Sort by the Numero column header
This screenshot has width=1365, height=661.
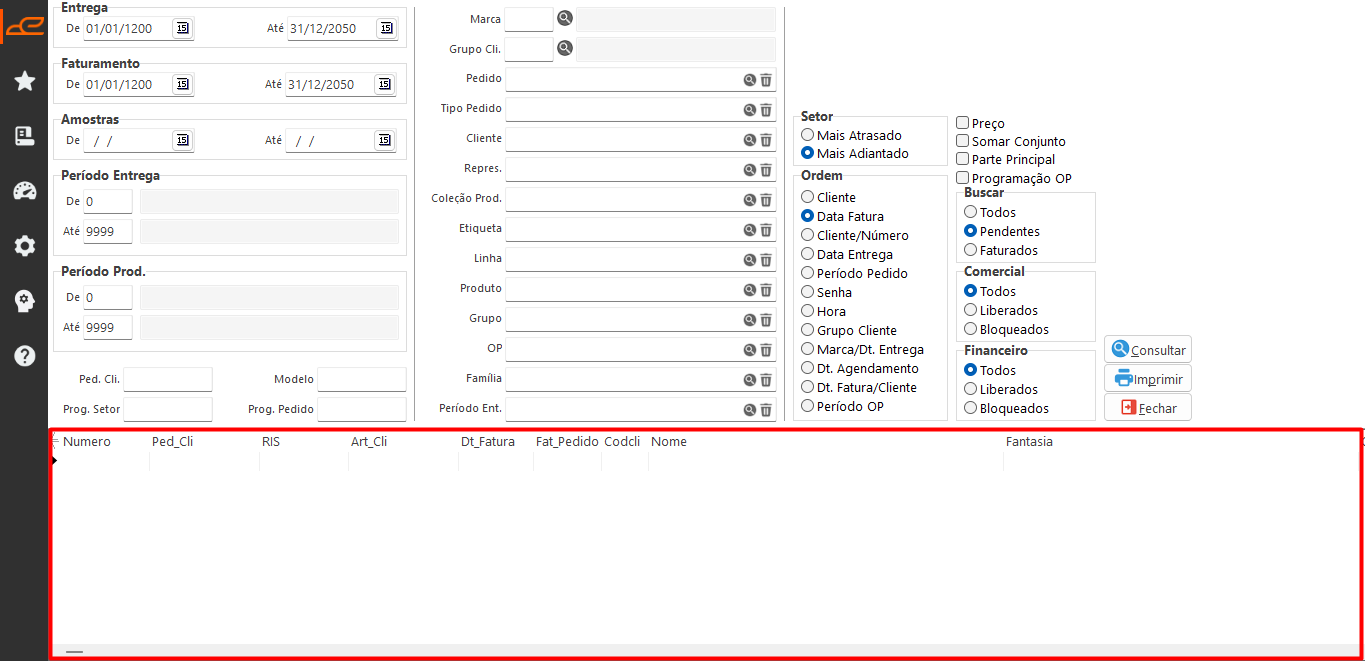pyautogui.click(x=87, y=441)
